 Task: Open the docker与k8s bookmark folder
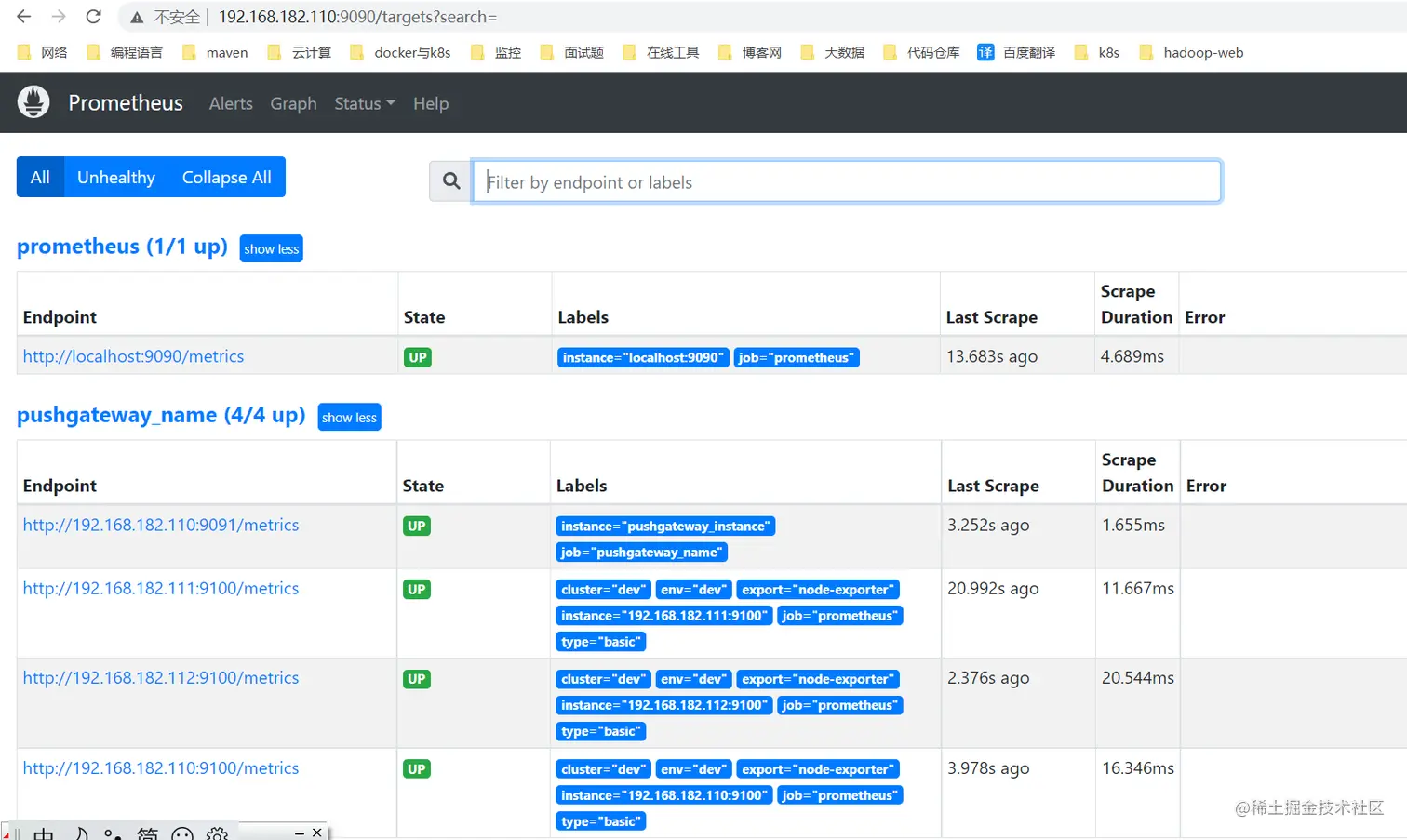[400, 52]
